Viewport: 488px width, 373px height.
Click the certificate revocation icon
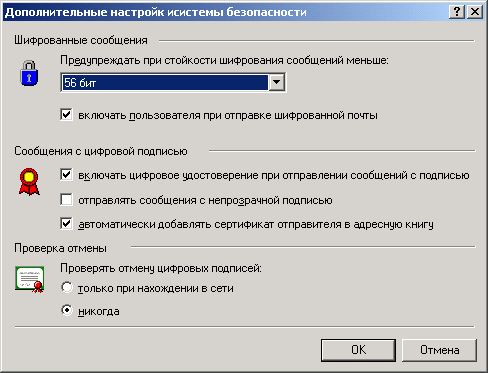(x=30, y=279)
